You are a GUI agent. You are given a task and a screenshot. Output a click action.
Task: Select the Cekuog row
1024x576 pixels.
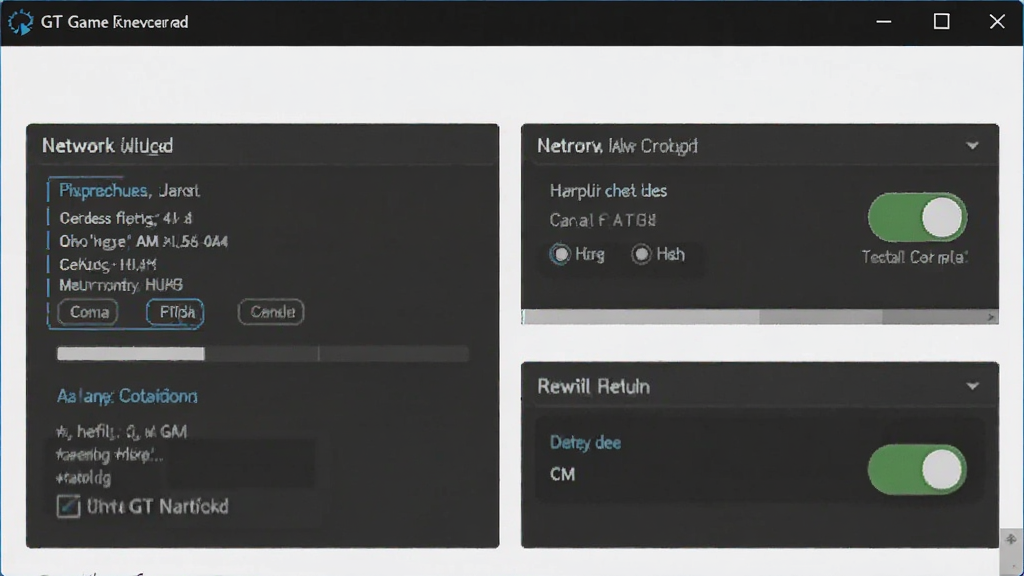(108, 264)
